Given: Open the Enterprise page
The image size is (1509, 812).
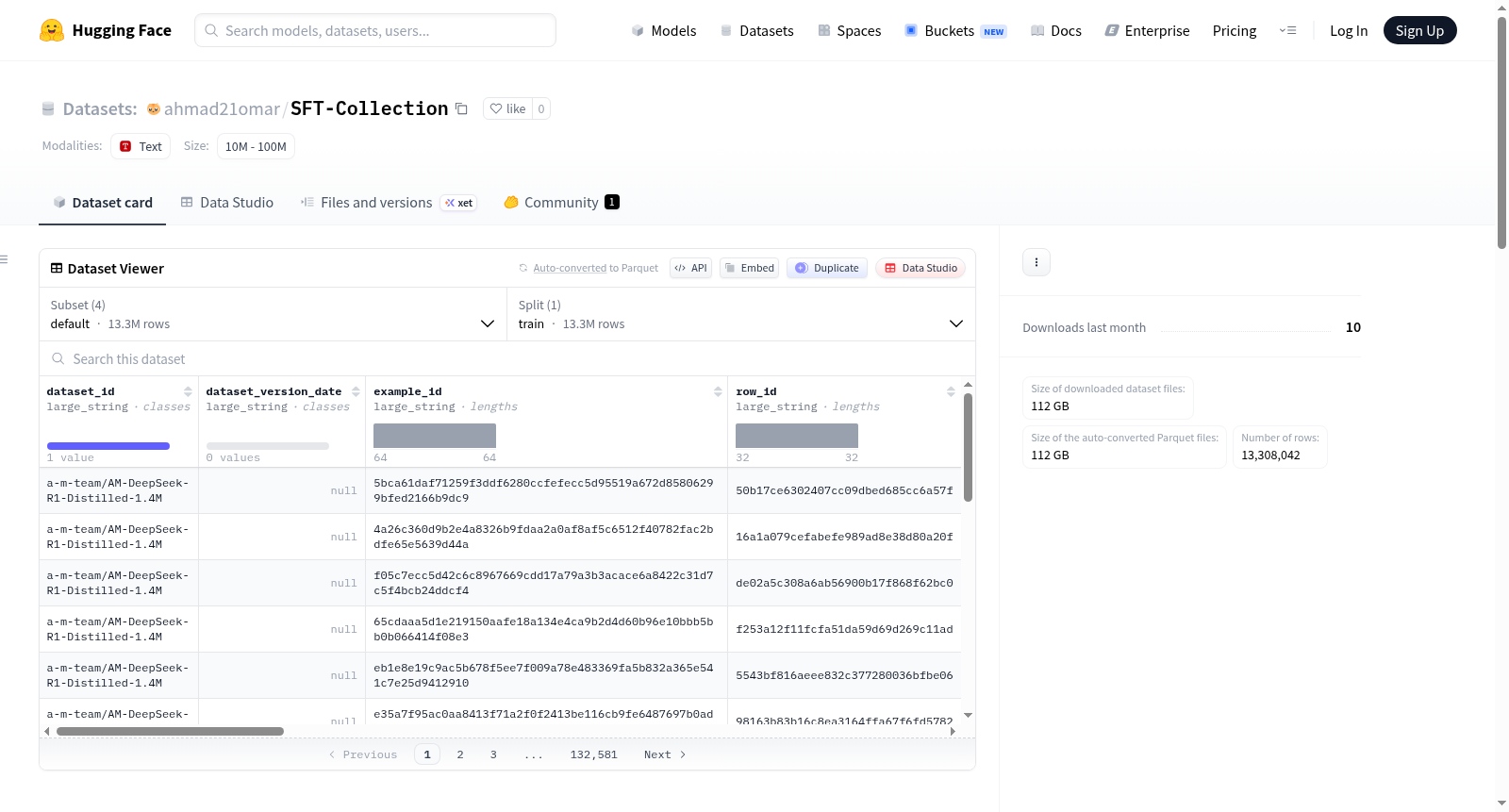Looking at the screenshot, I should click(x=1147, y=30).
